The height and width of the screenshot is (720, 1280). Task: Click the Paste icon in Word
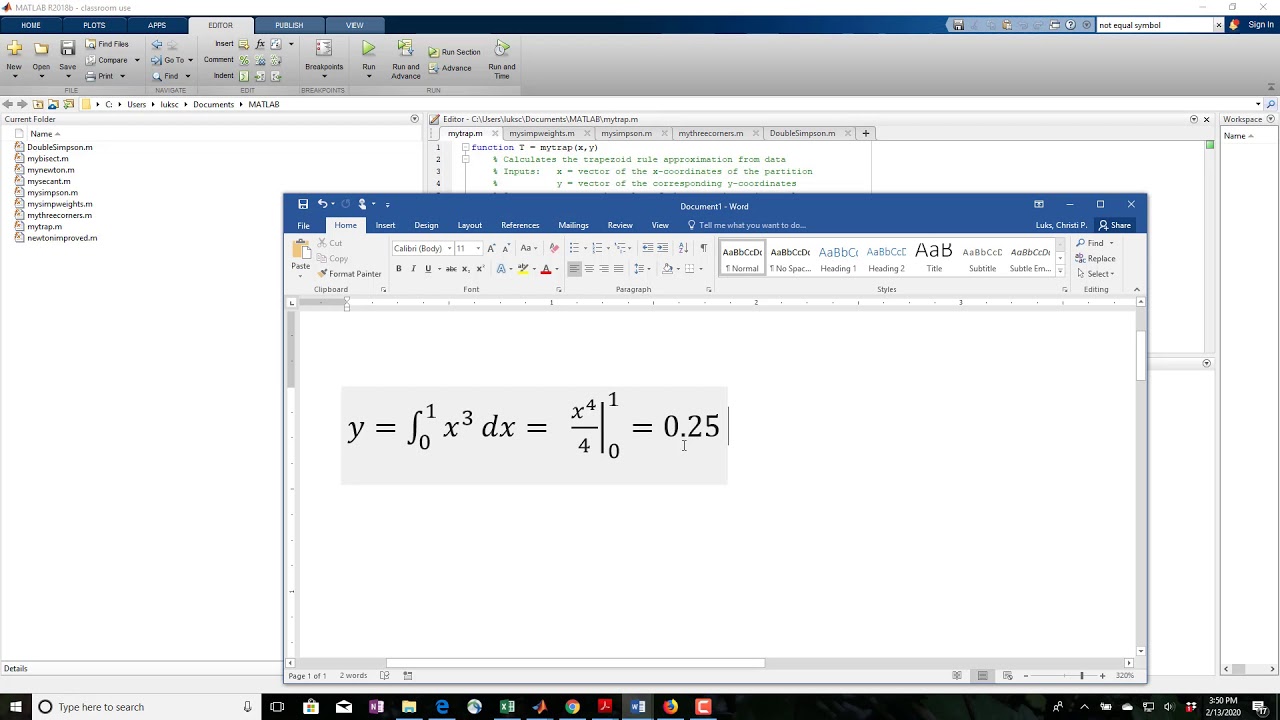pyautogui.click(x=301, y=250)
